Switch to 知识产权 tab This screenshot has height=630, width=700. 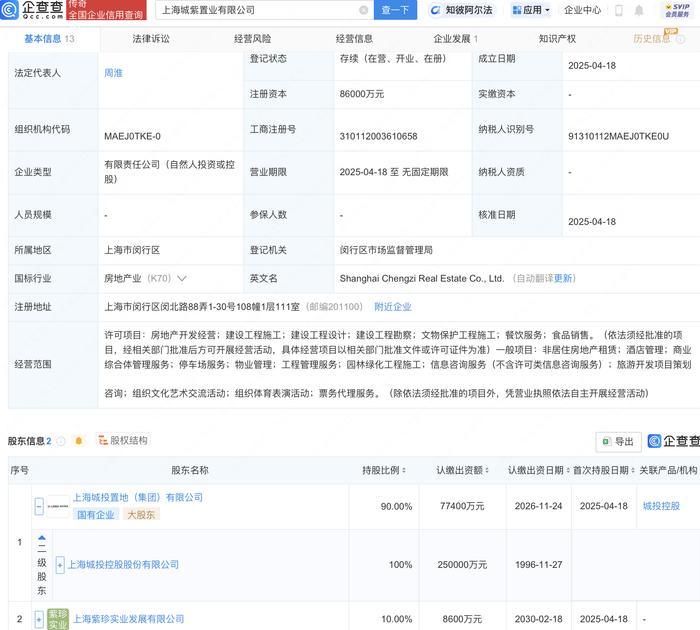click(x=557, y=39)
